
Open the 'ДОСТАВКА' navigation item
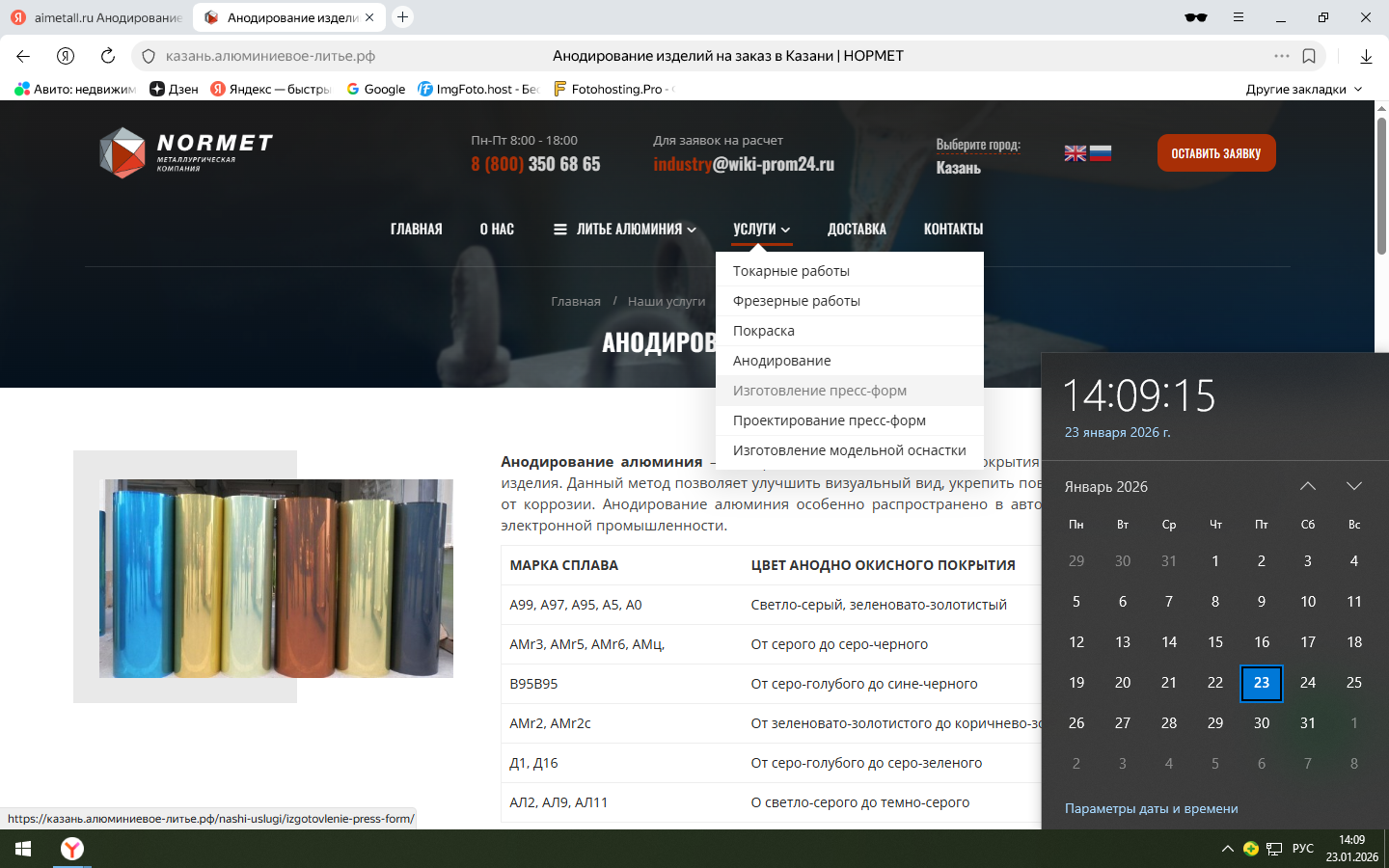click(857, 230)
